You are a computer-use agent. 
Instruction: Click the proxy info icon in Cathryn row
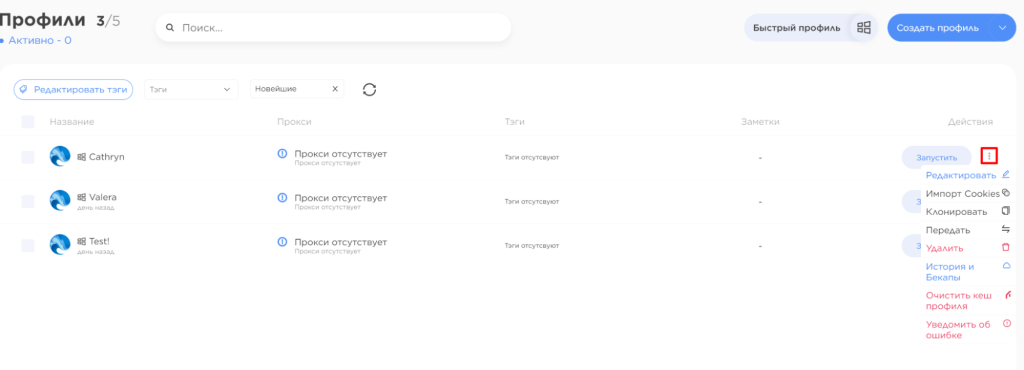[x=282, y=153]
